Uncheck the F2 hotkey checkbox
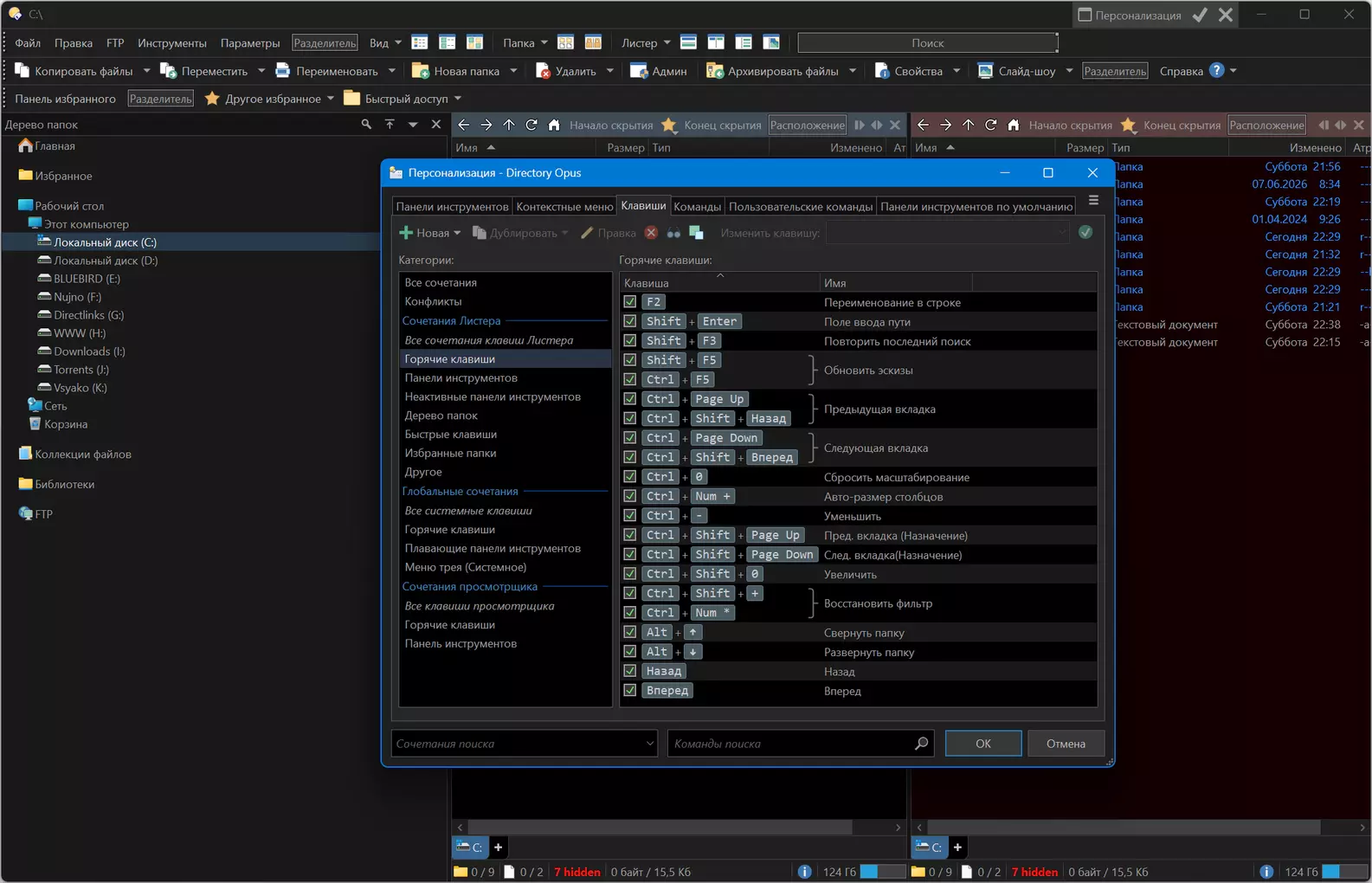The height and width of the screenshot is (883, 1372). pyautogui.click(x=630, y=302)
